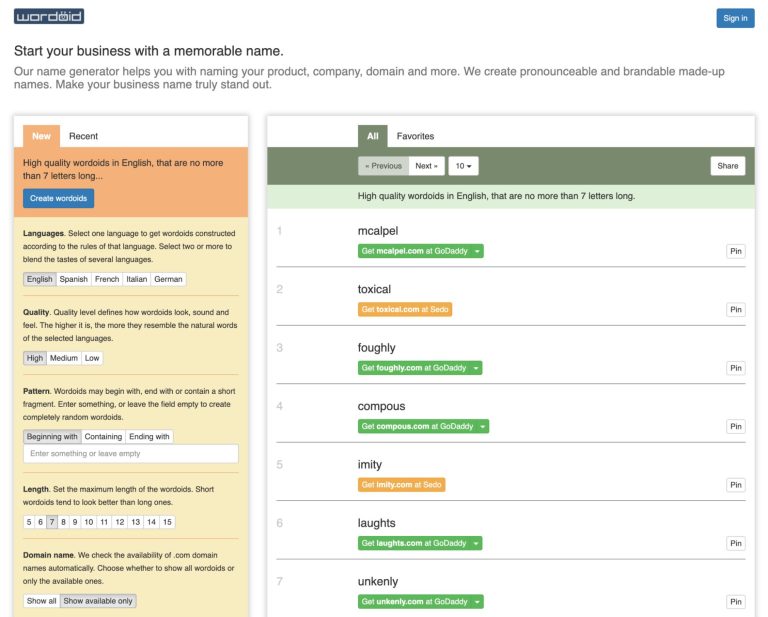Pin the mcalpel wordoid

pyautogui.click(x=735, y=251)
